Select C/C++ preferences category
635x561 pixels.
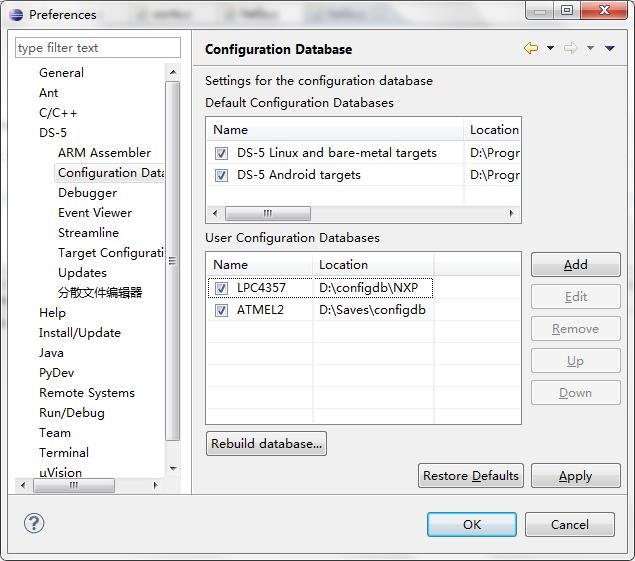[x=58, y=113]
